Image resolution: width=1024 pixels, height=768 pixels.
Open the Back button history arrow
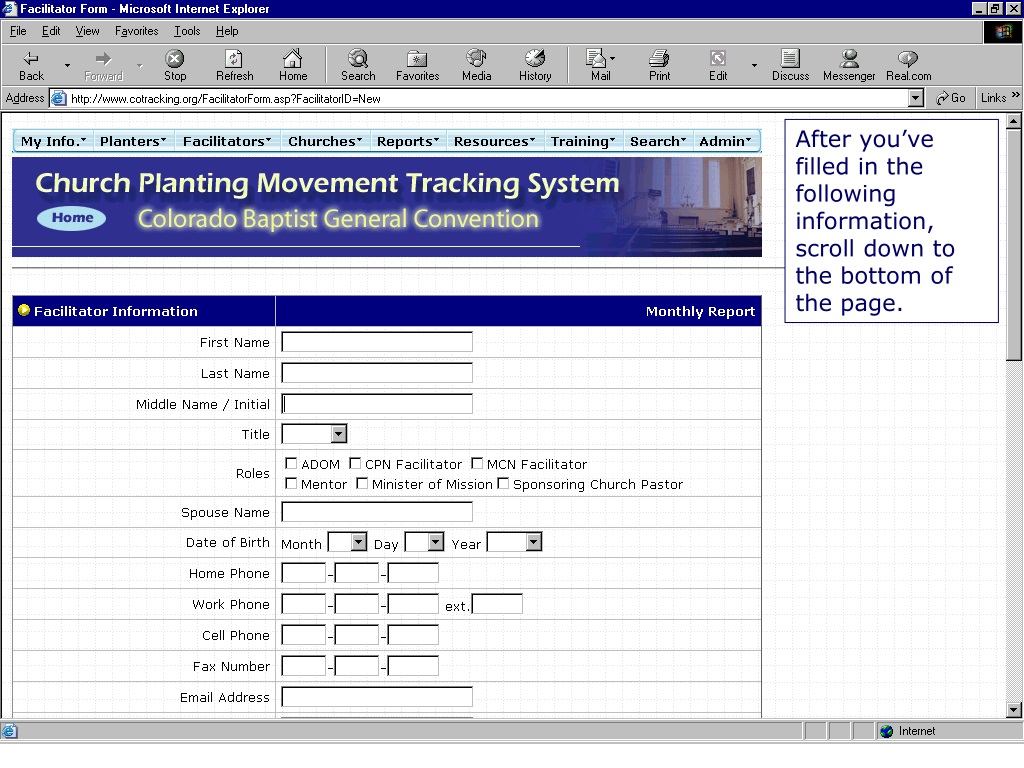point(67,65)
